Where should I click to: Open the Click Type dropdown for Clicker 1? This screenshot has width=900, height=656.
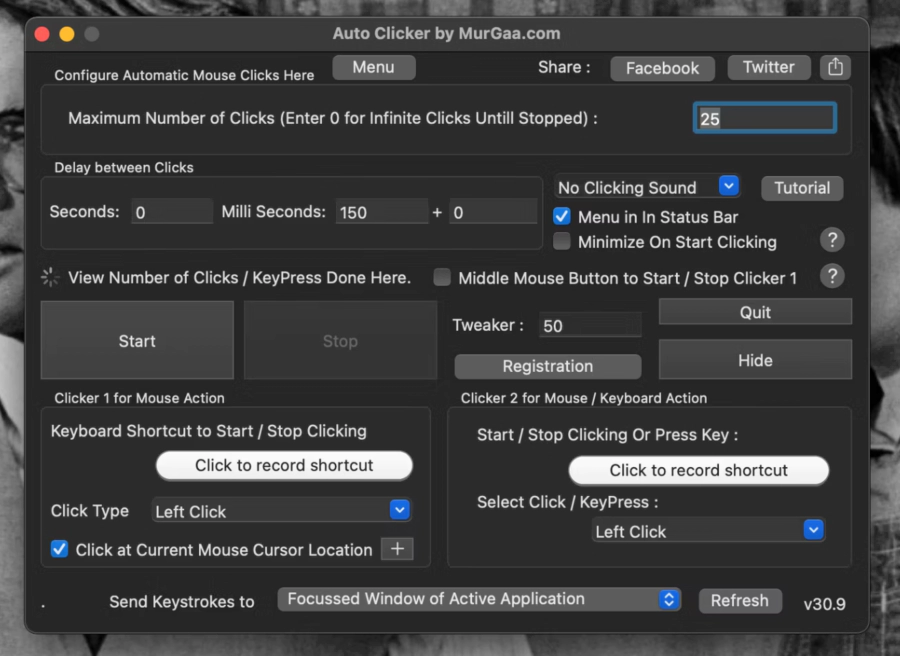click(281, 510)
